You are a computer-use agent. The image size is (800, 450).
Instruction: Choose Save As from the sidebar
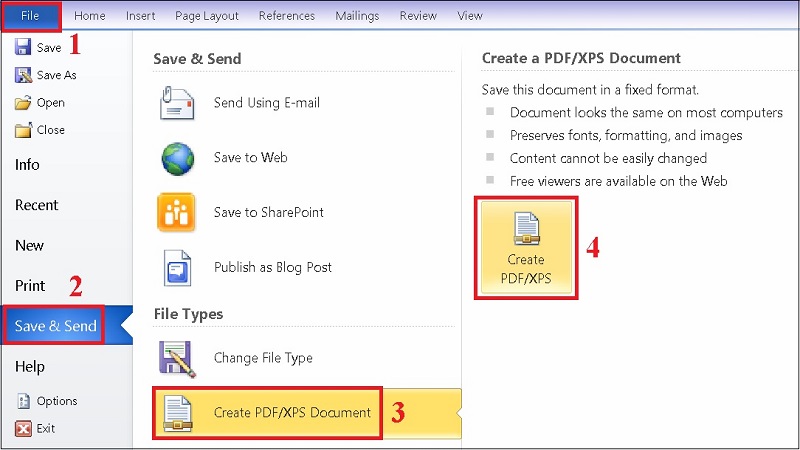(57, 75)
